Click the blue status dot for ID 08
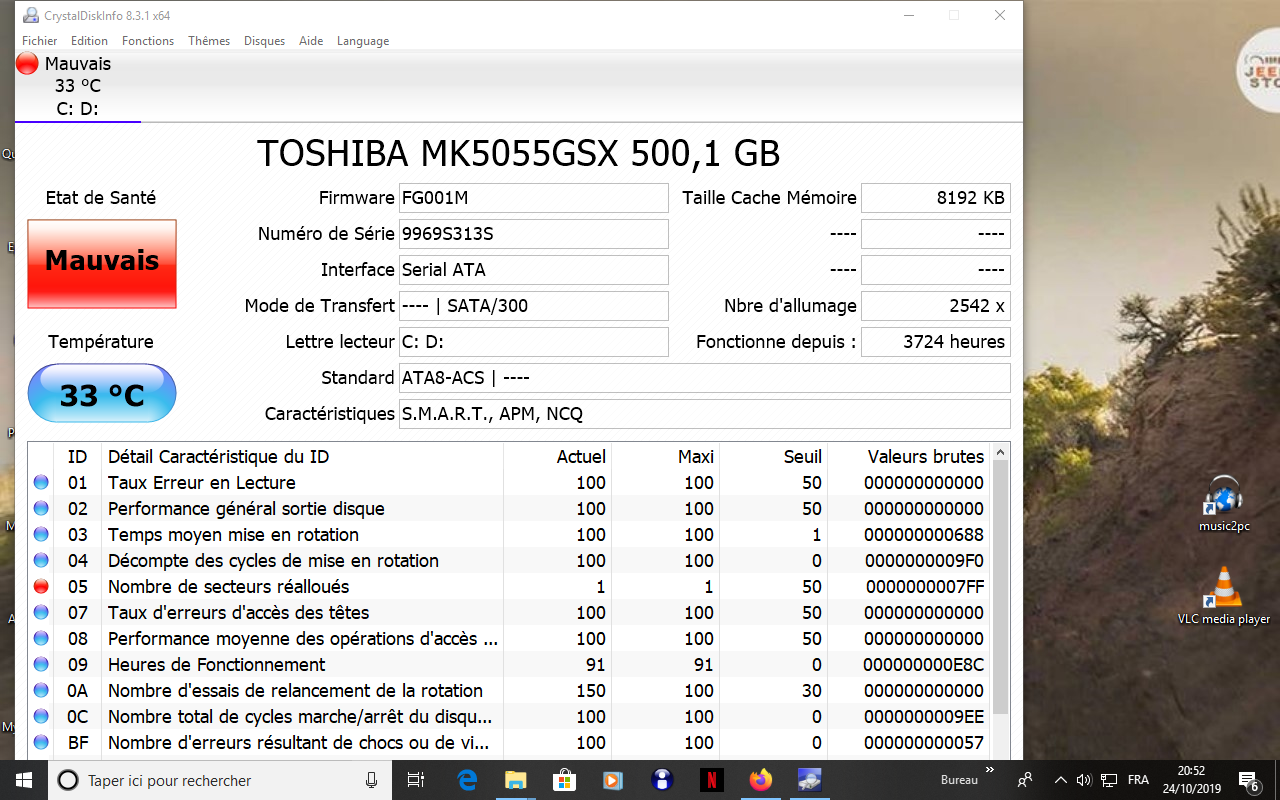The width and height of the screenshot is (1280, 800). [x=41, y=639]
